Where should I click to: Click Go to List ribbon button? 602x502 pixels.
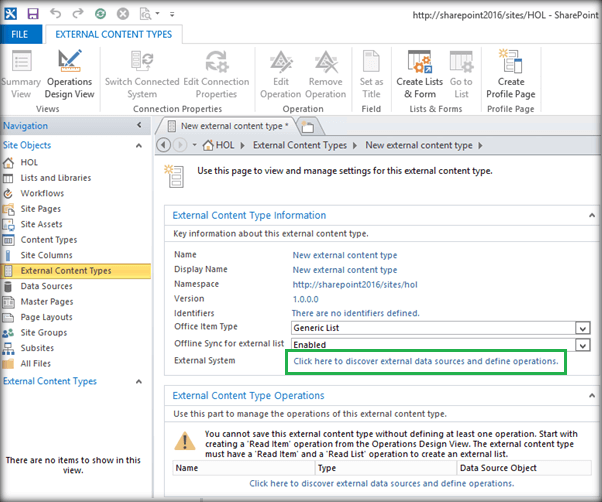[461, 74]
